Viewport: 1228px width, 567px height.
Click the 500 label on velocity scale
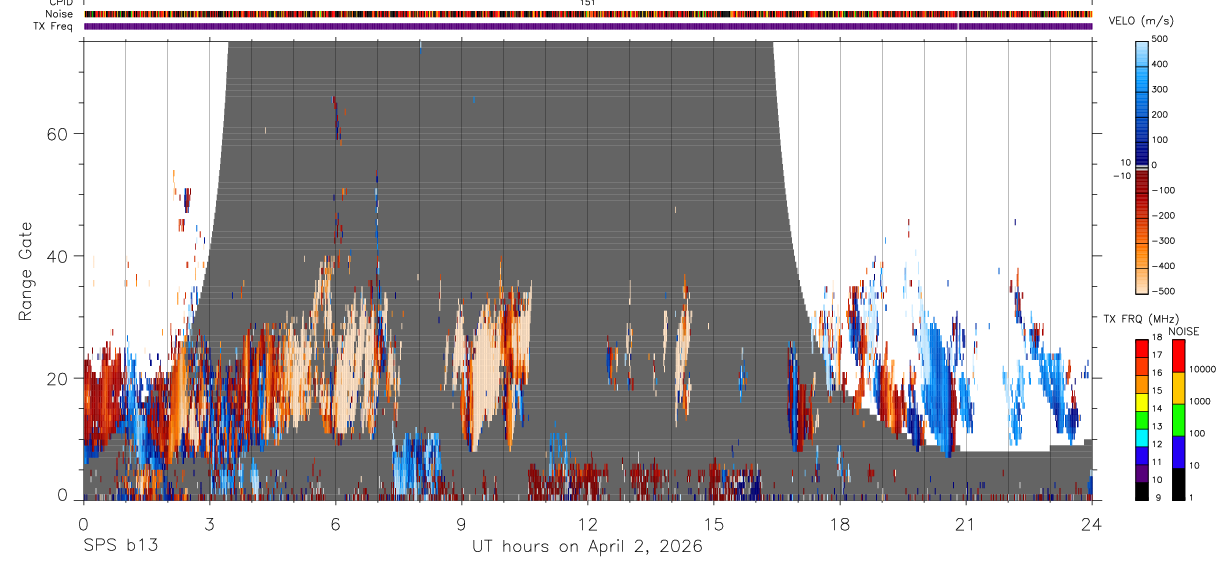[1160, 39]
